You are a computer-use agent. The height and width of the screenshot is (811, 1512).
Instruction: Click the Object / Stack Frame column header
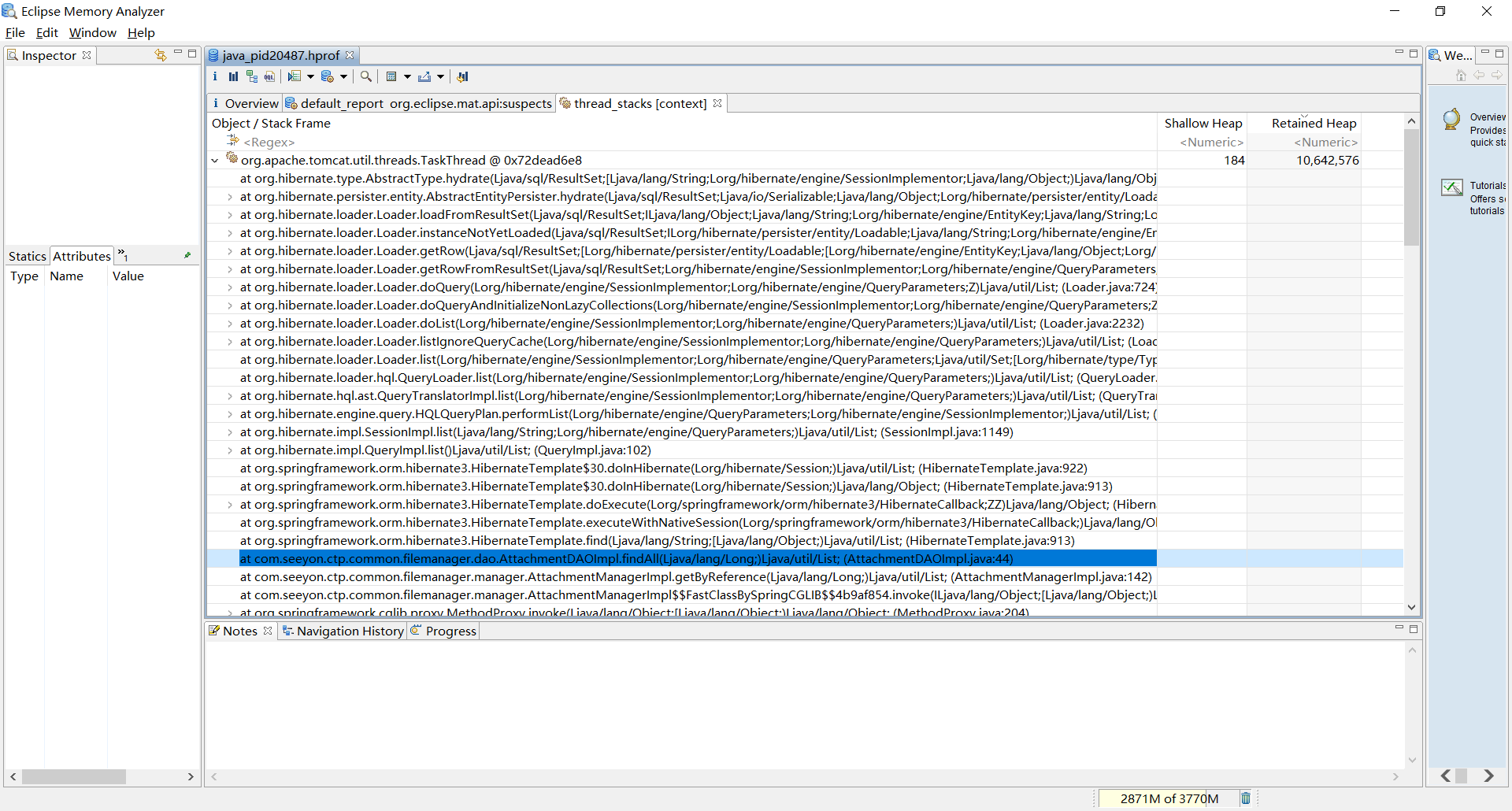click(682, 123)
